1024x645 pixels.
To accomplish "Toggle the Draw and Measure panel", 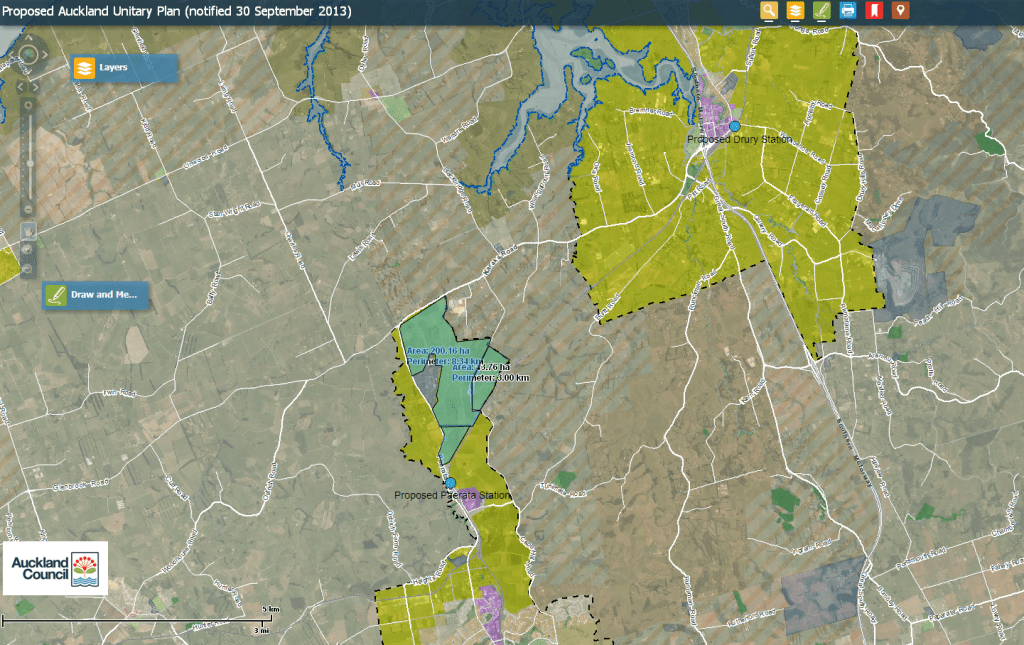I will [96, 295].
